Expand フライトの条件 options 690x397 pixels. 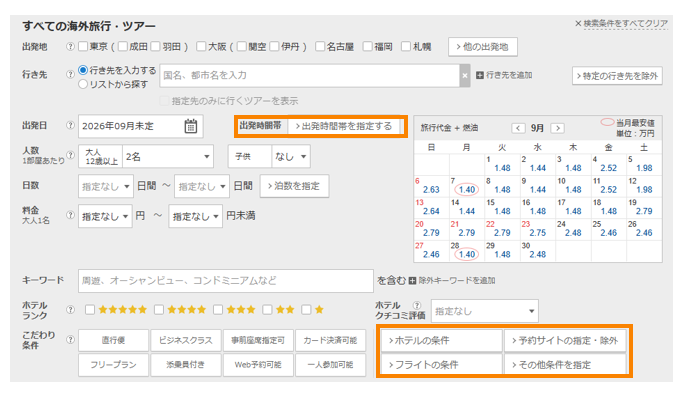click(x=441, y=364)
